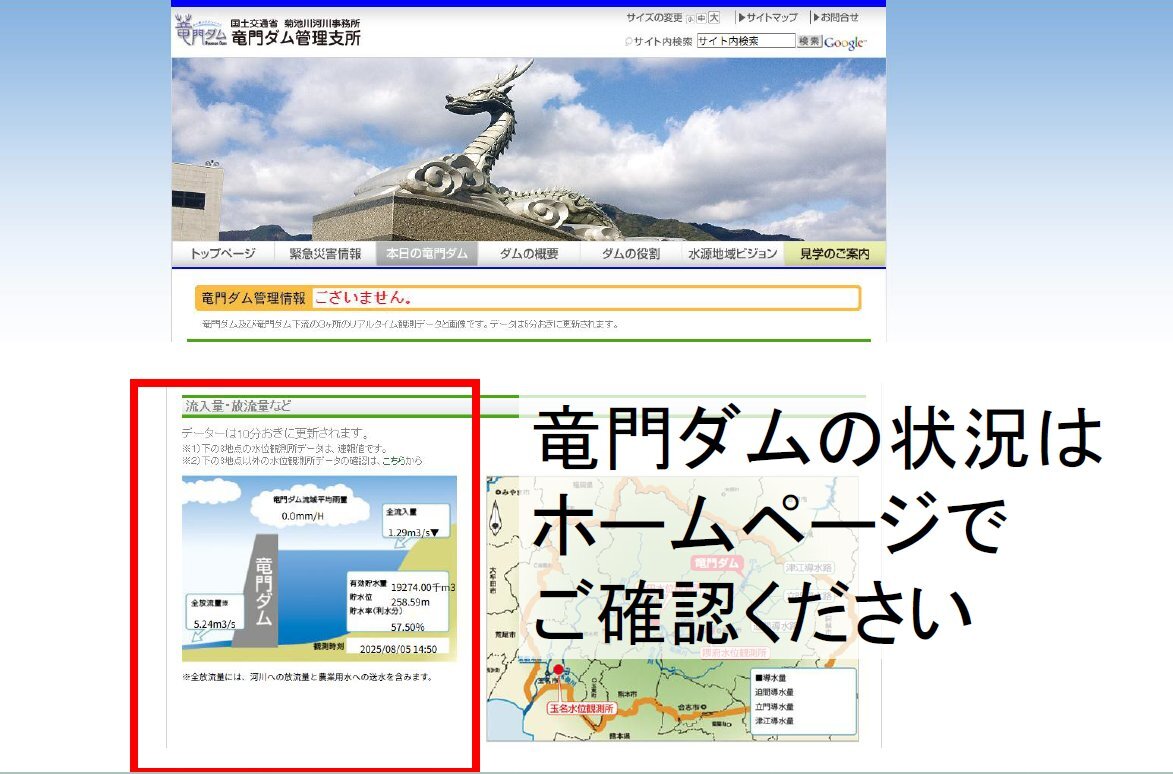Click the red ございません notice text
The image size is (1173, 774).
[364, 298]
